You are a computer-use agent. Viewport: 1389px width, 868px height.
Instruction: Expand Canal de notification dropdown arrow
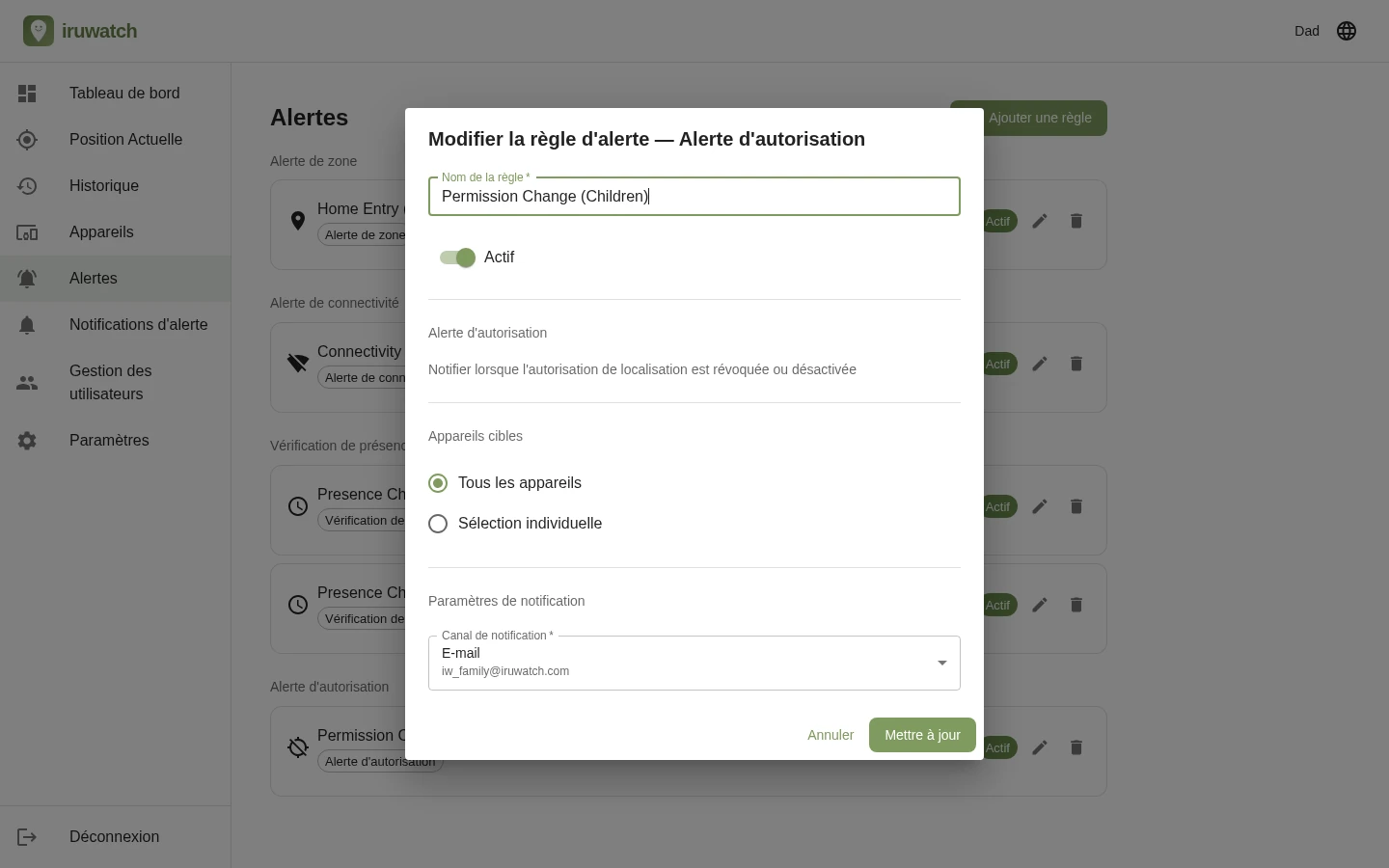(x=942, y=663)
